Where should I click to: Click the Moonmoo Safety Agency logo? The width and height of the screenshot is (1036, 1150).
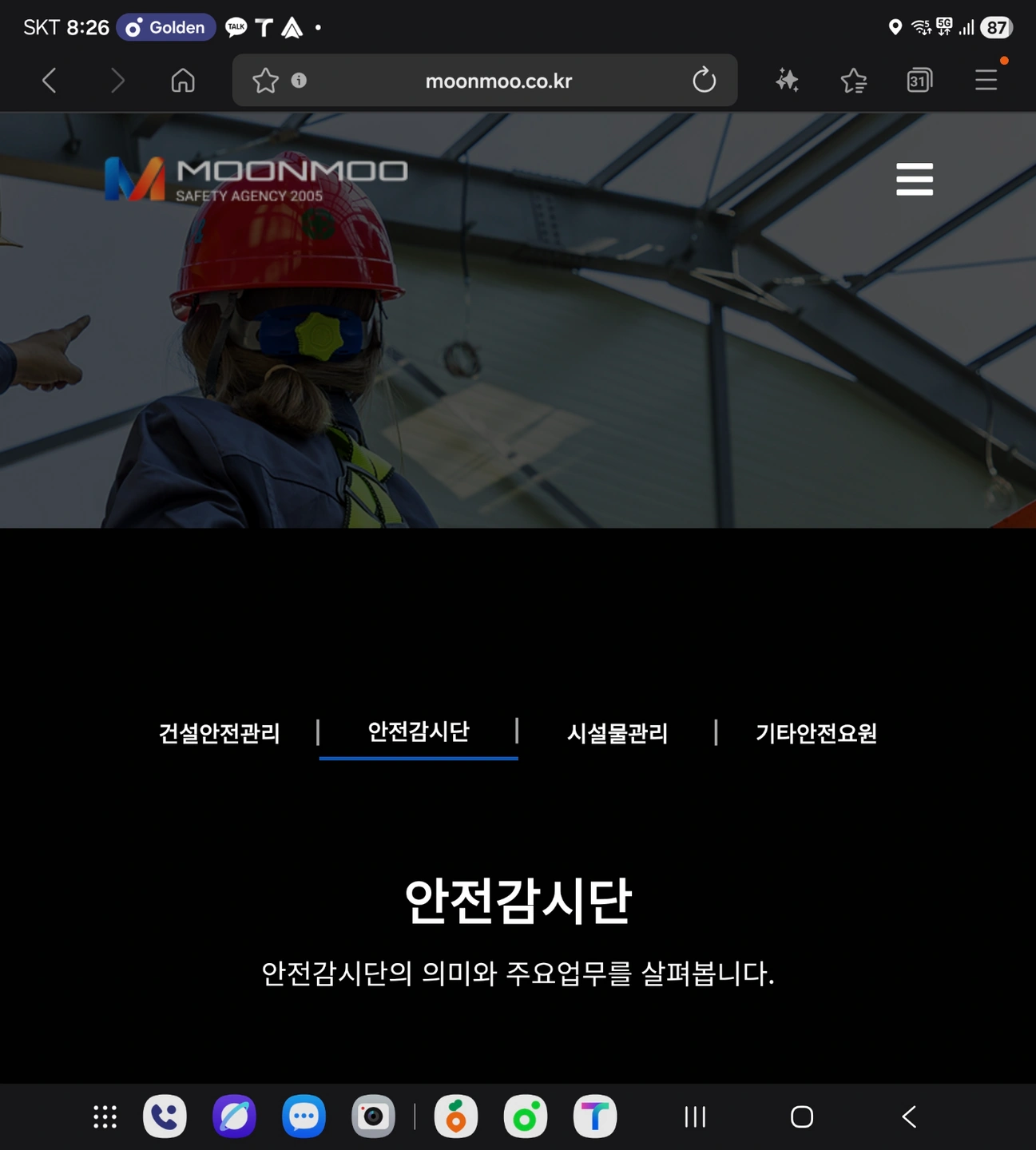click(x=256, y=179)
